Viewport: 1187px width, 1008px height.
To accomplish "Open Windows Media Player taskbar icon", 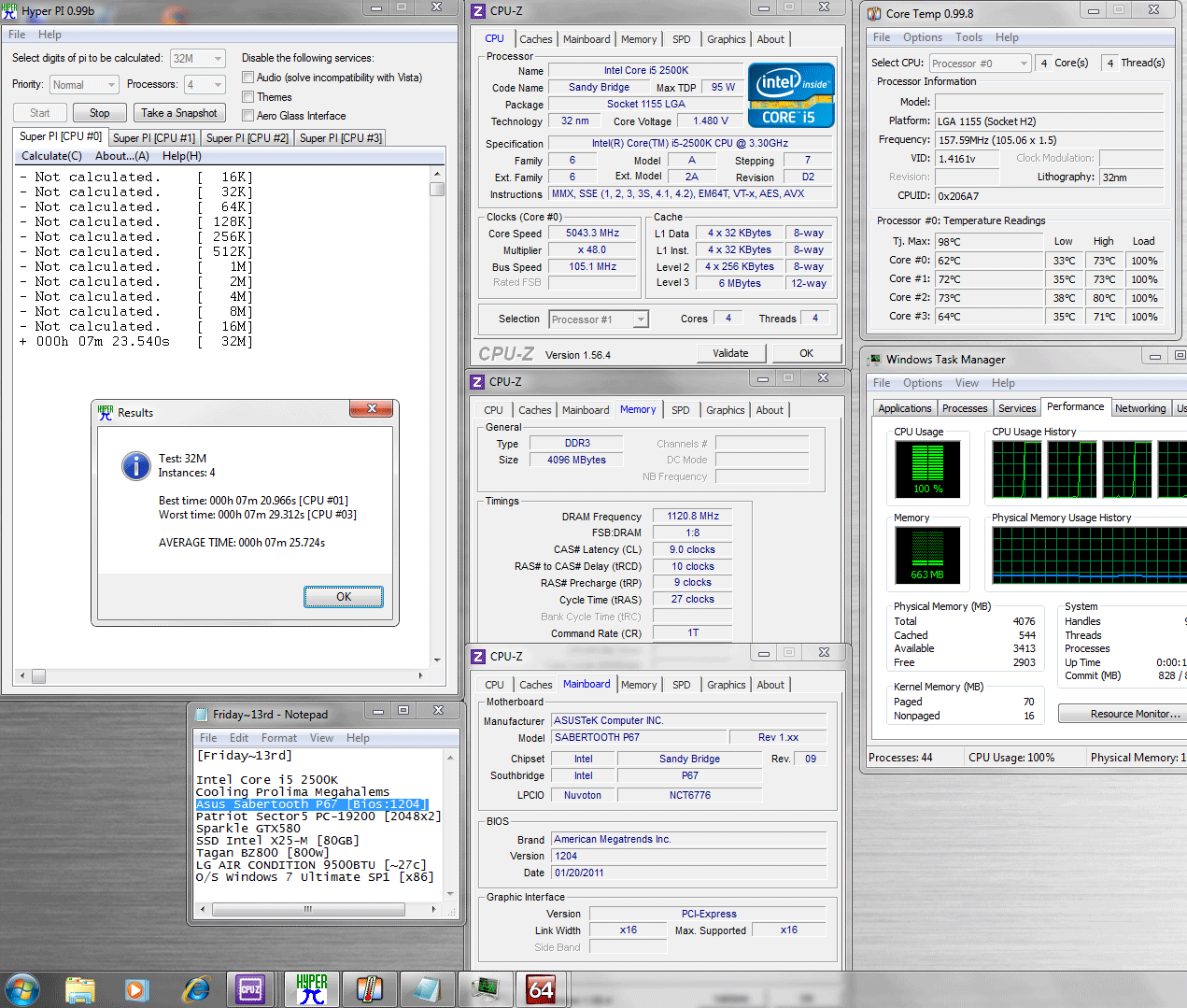I will click(x=136, y=989).
